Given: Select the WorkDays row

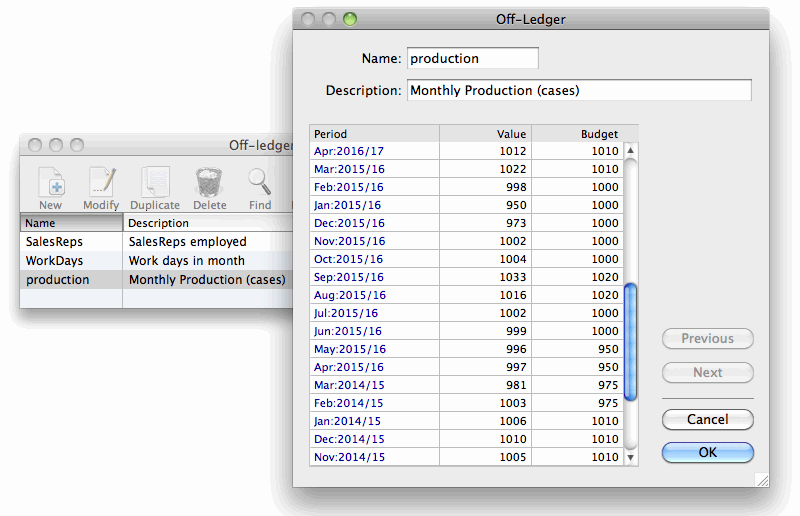Looking at the screenshot, I should coord(156,260).
